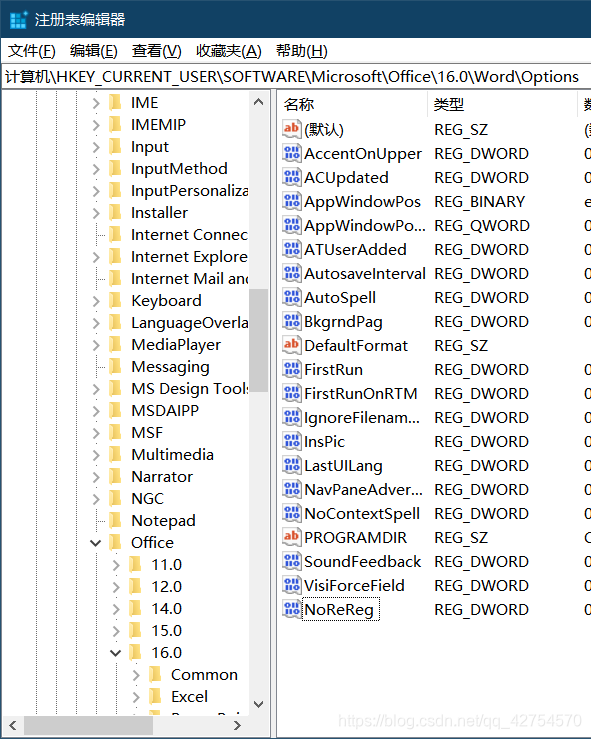591x739 pixels.
Task: Click the DWORD icon next to FirstRunOnRTM
Action: pyautogui.click(x=292, y=393)
